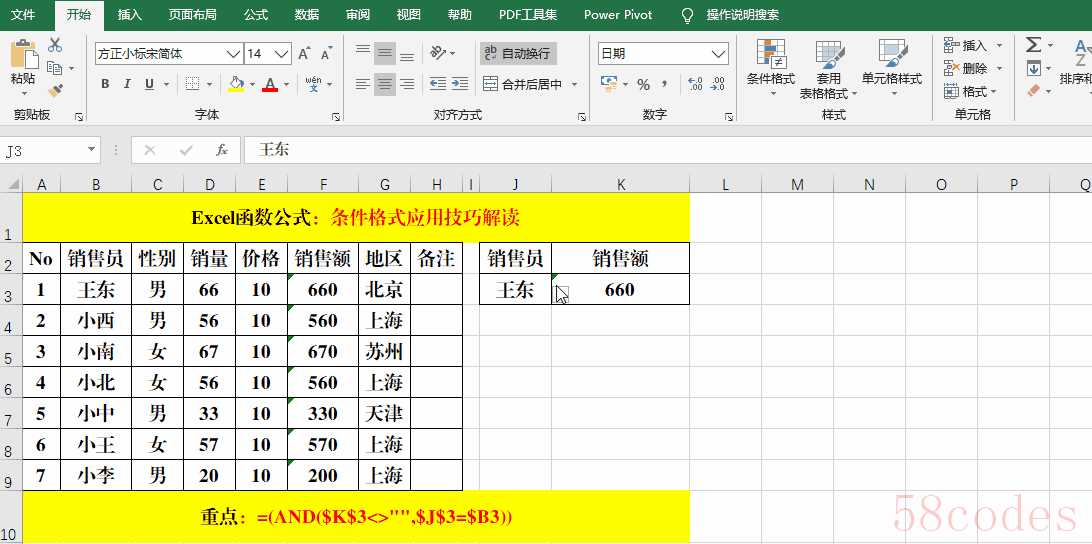Click the wén phonetic guide icon
This screenshot has width=1092, height=544.
click(x=313, y=84)
